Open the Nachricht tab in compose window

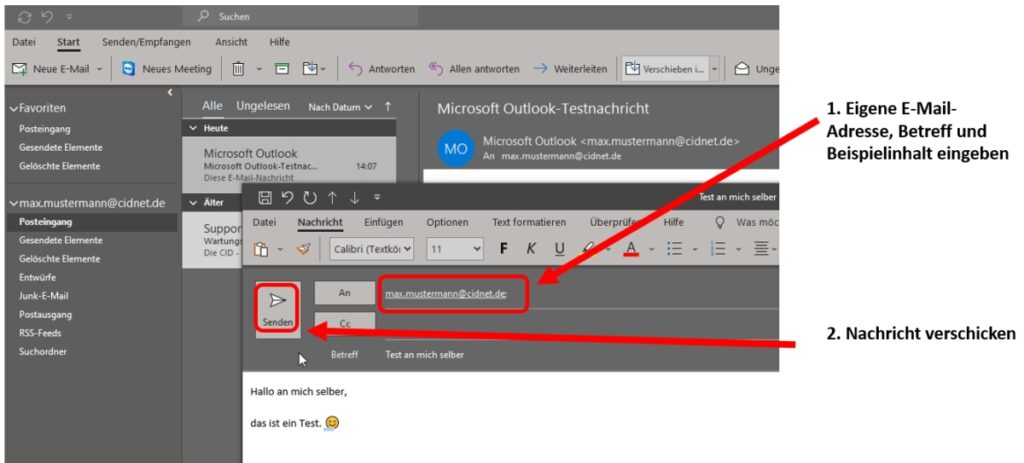coord(320,223)
